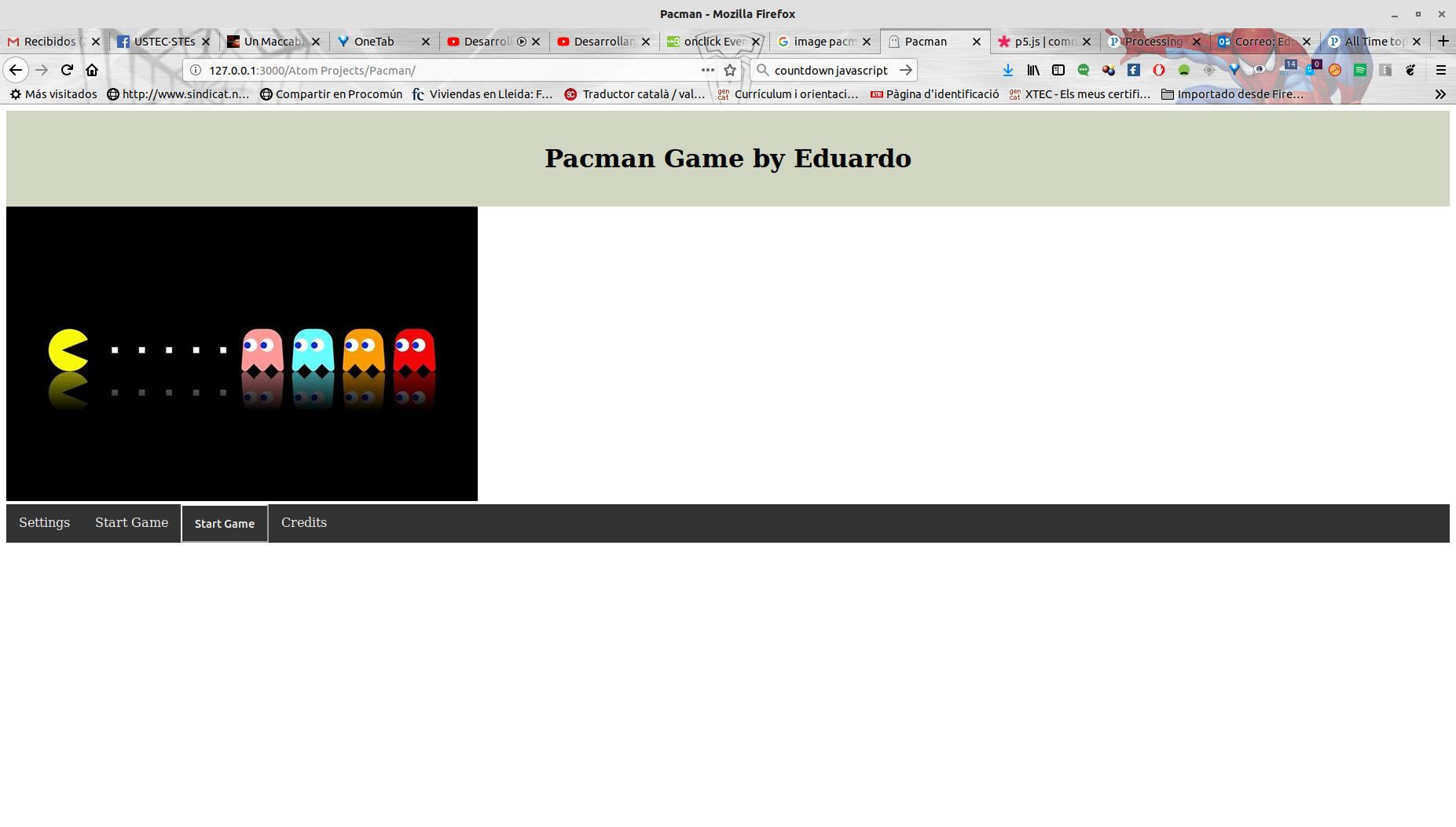Open the Currículum i orientació bookmark
The width and height of the screenshot is (1456, 827).
click(787, 94)
